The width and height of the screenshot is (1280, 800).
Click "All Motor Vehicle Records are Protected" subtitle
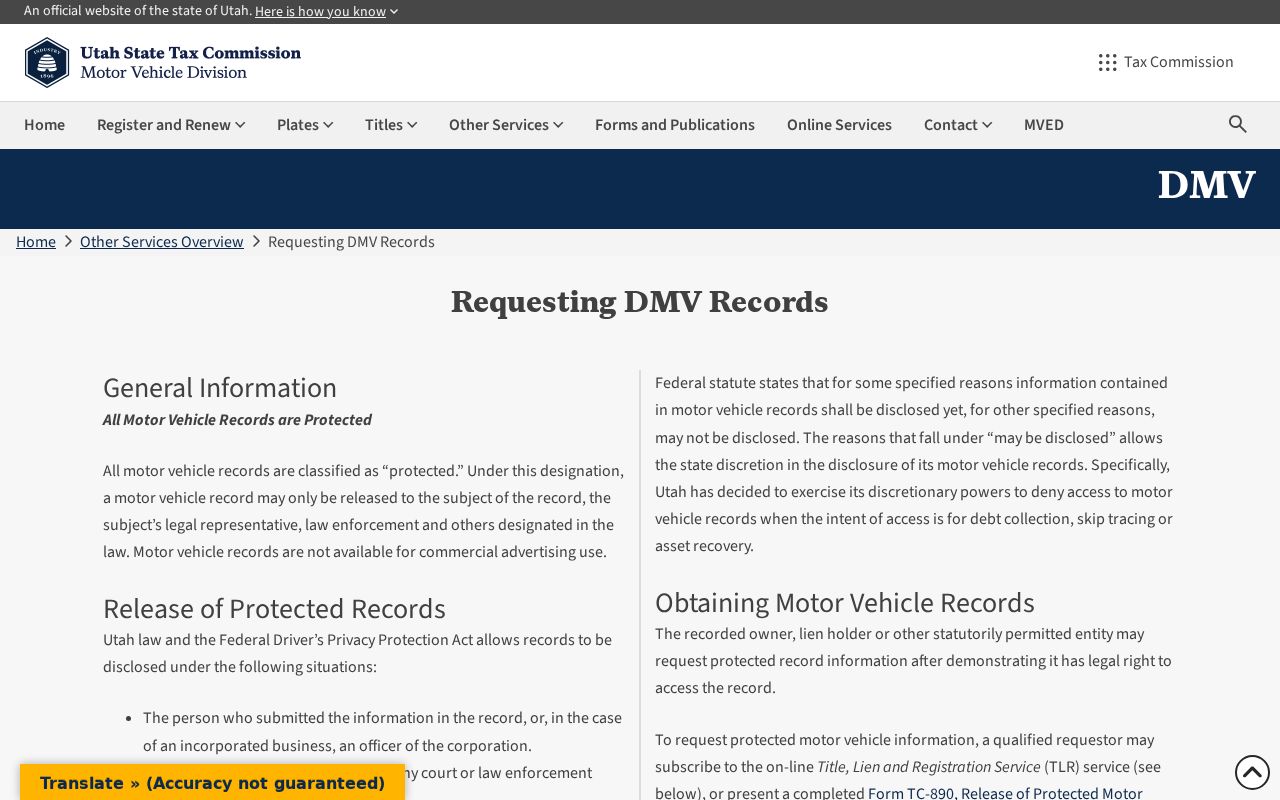tap(238, 420)
